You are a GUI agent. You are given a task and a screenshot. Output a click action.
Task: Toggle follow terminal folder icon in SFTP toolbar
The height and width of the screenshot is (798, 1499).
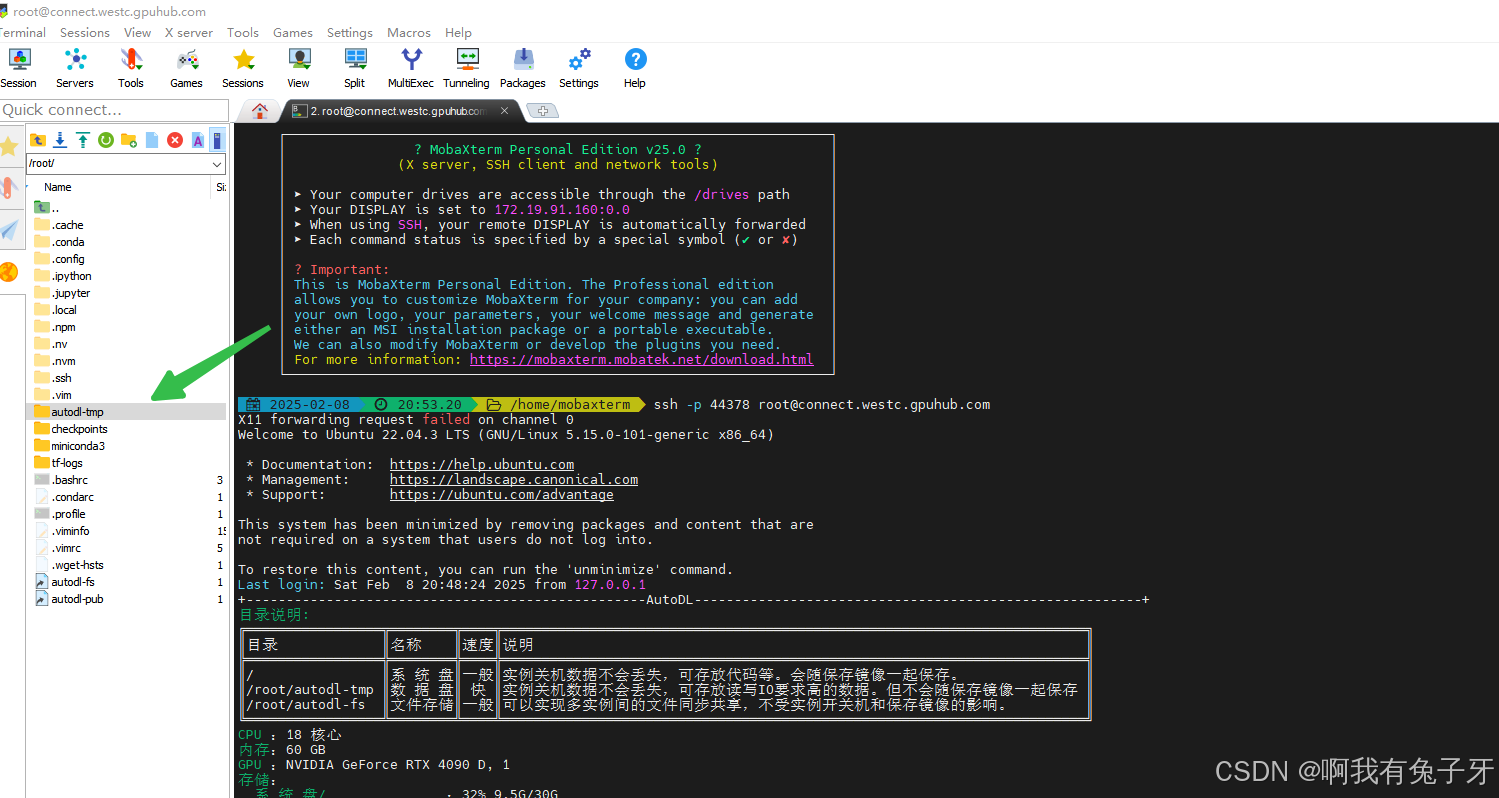(x=217, y=140)
